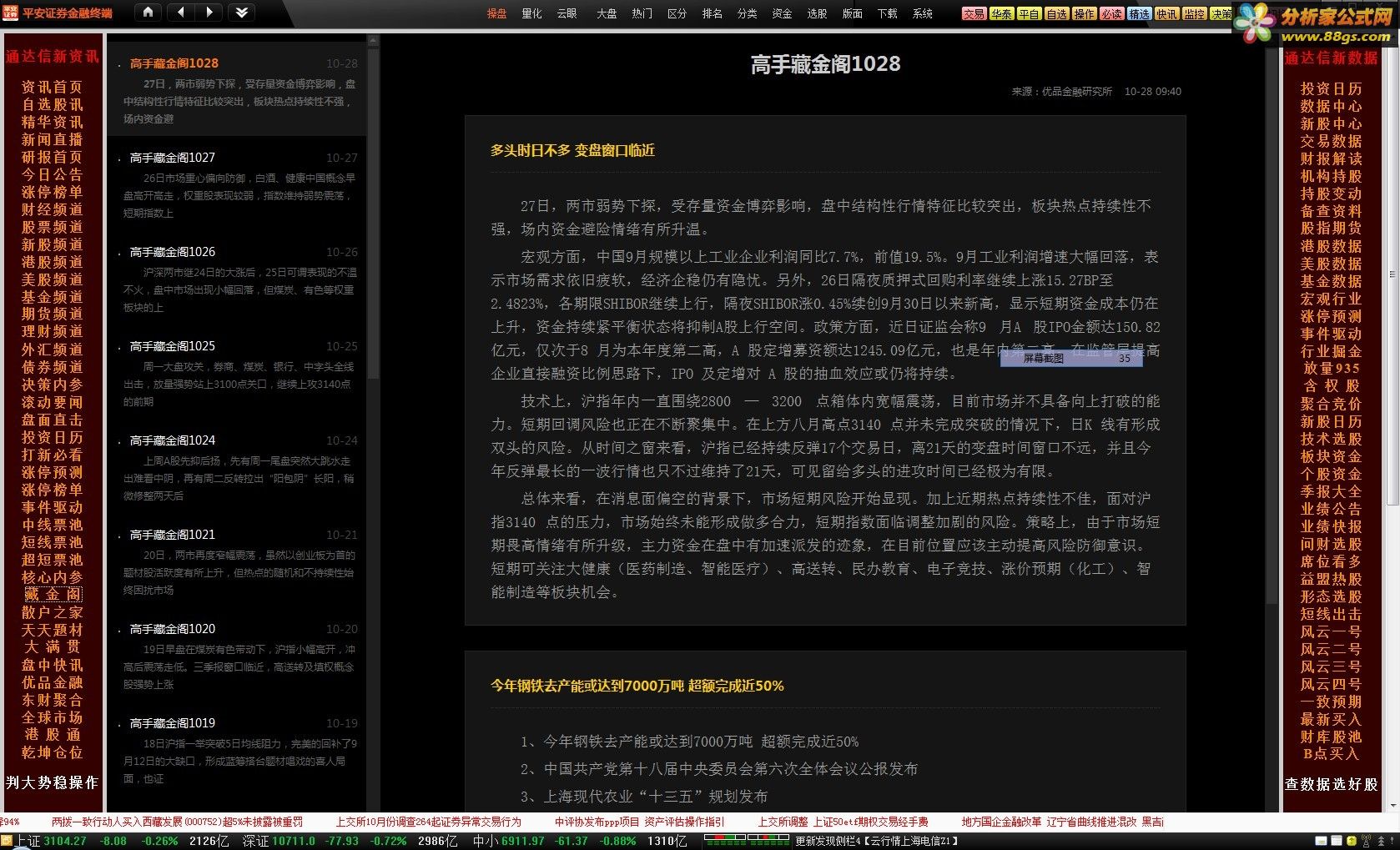Open 新股中心 in right sidebar
This screenshot has width=1400, height=850.
point(1331,123)
